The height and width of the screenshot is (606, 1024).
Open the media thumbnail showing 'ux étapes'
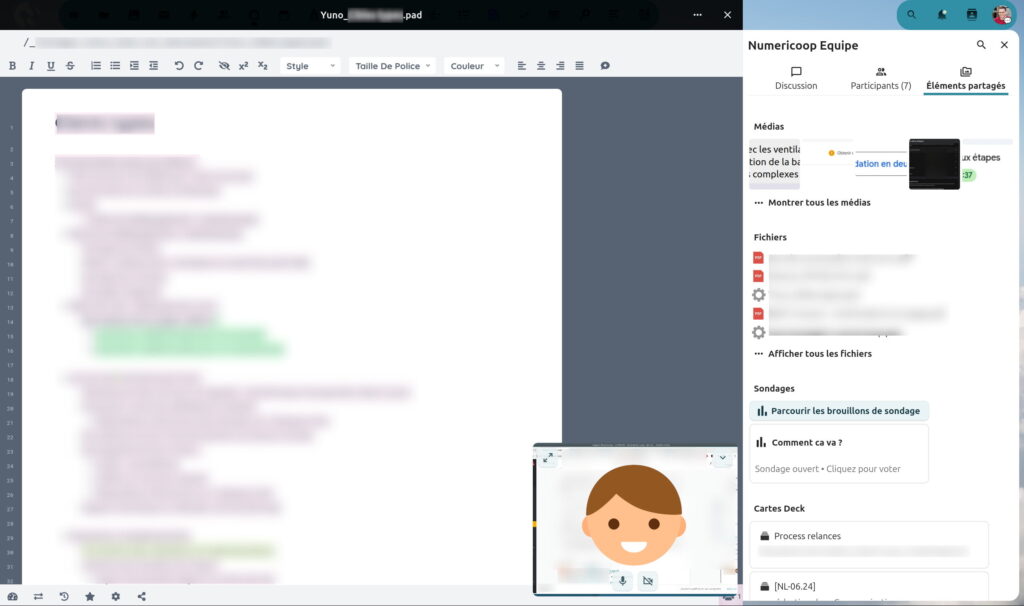click(x=987, y=164)
